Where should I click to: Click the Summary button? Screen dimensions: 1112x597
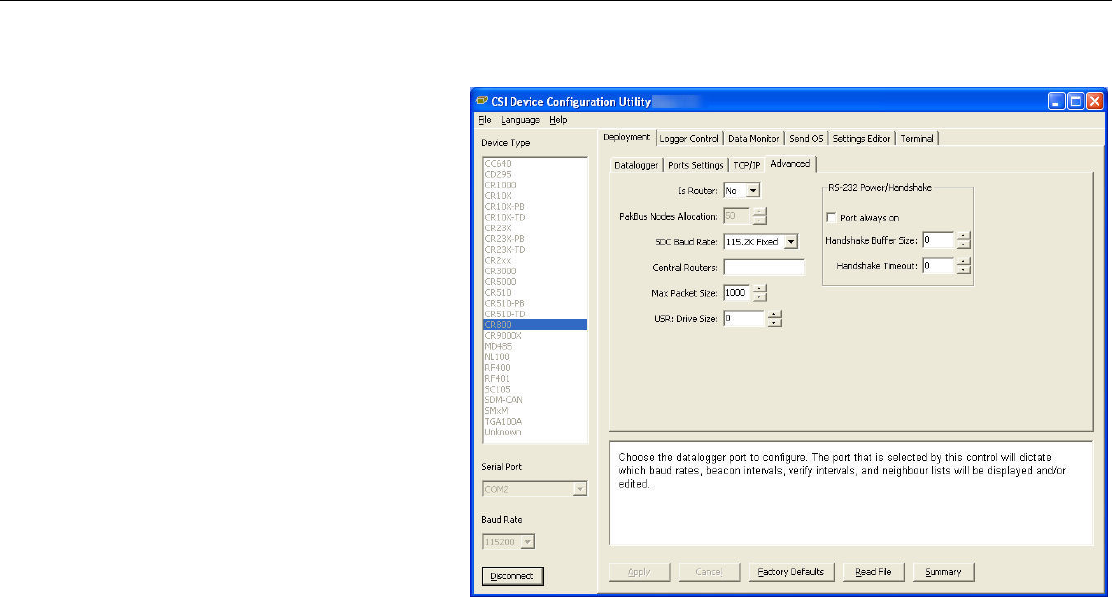(943, 572)
